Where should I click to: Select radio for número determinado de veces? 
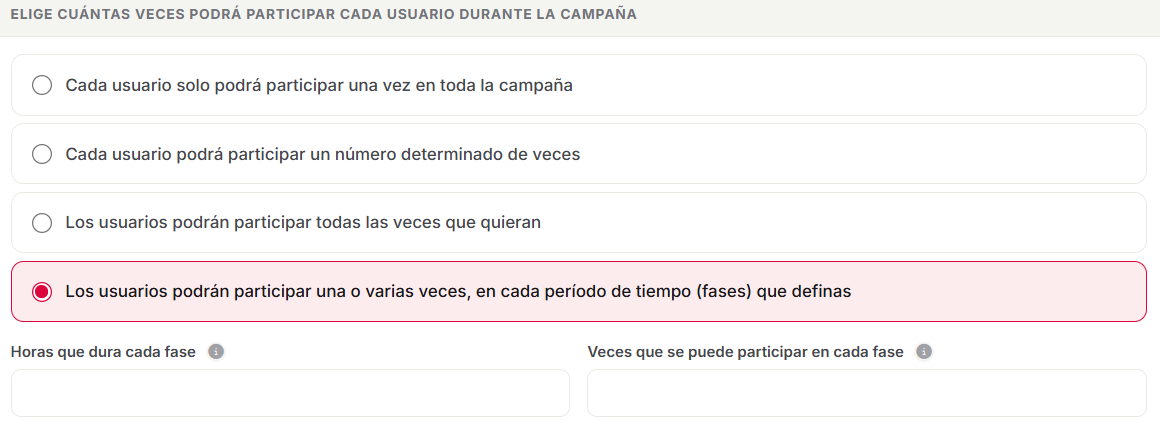tap(42, 154)
